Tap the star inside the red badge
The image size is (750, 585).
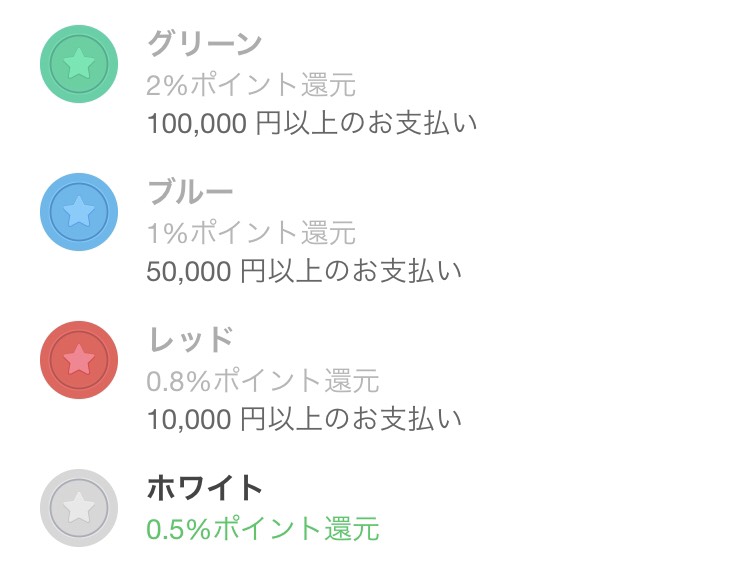79,360
